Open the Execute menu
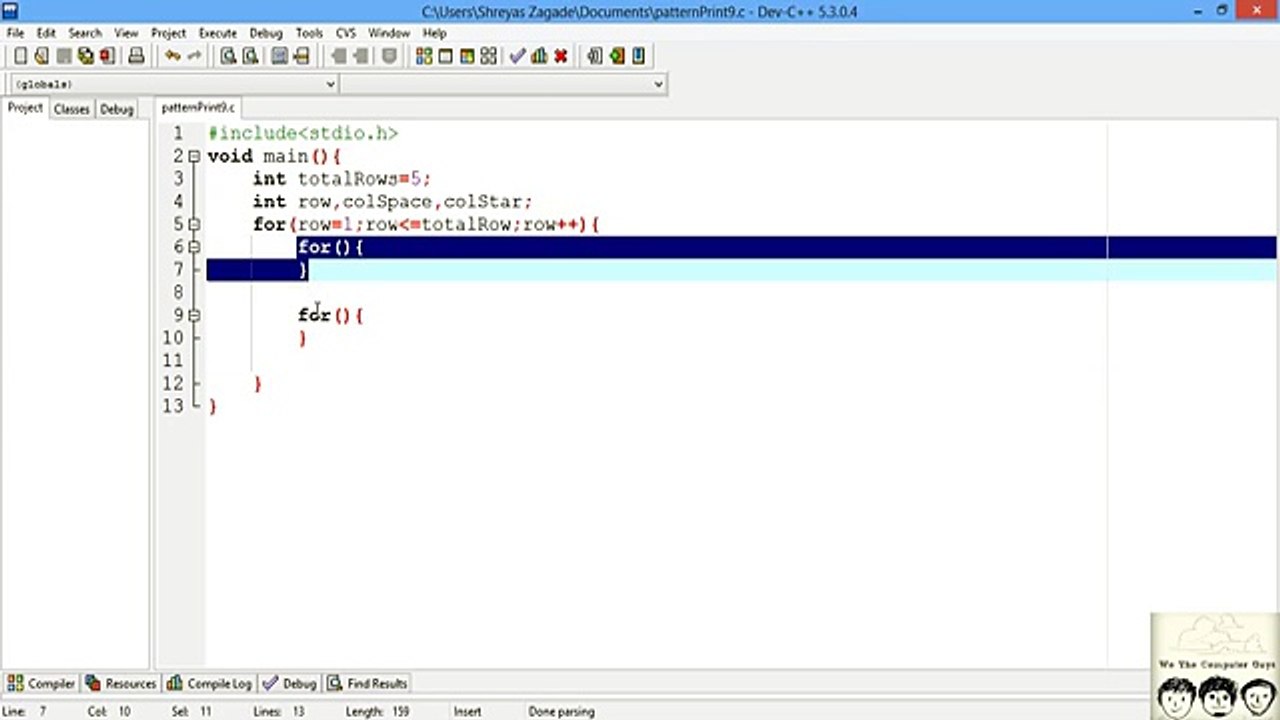1280x720 pixels. 217,33
